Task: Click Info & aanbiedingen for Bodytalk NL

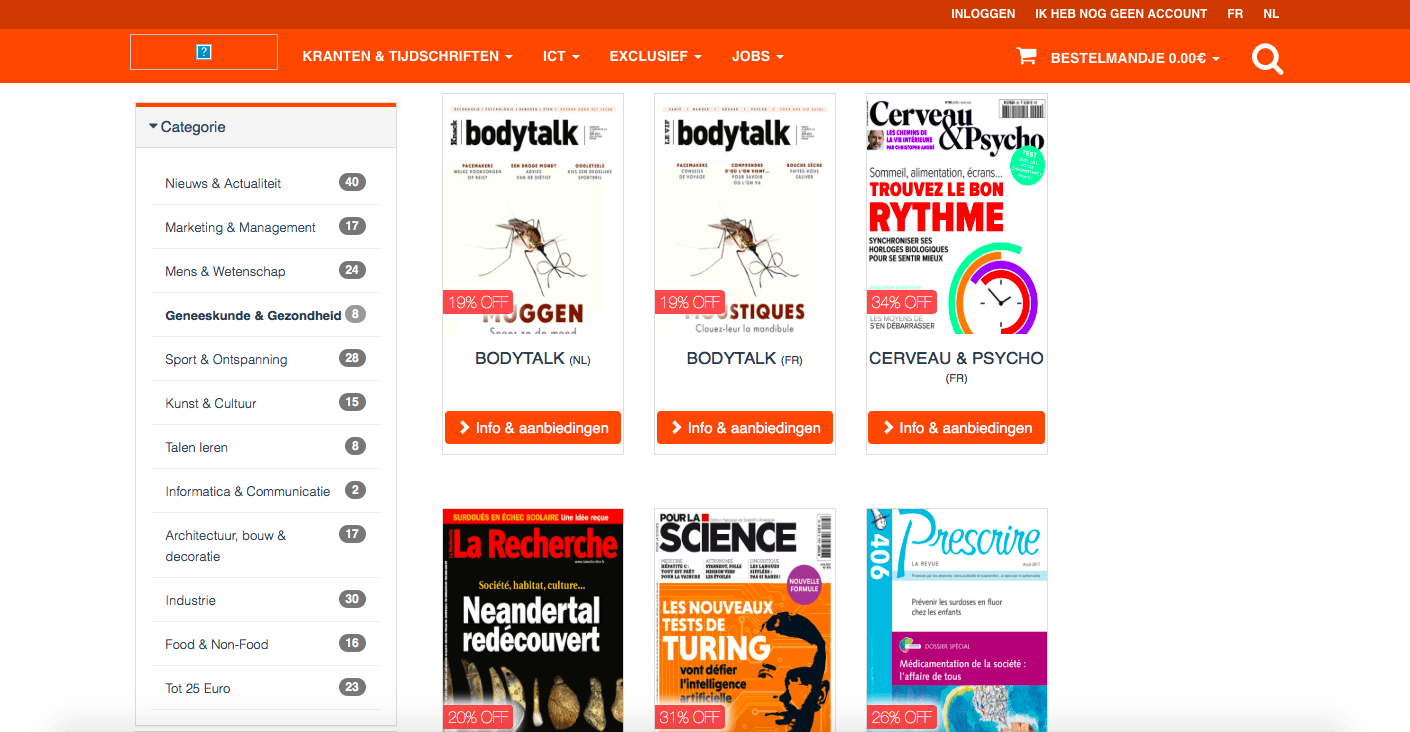Action: click(533, 428)
